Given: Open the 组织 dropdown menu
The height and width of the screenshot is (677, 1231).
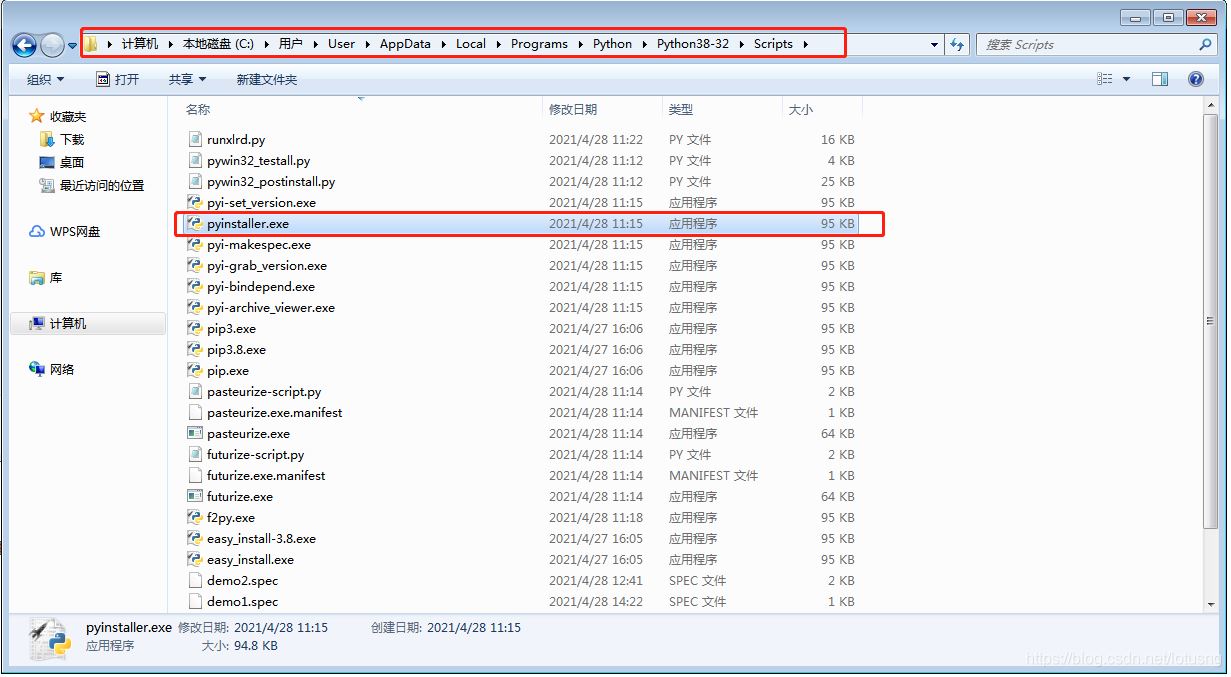Looking at the screenshot, I should pyautogui.click(x=45, y=79).
